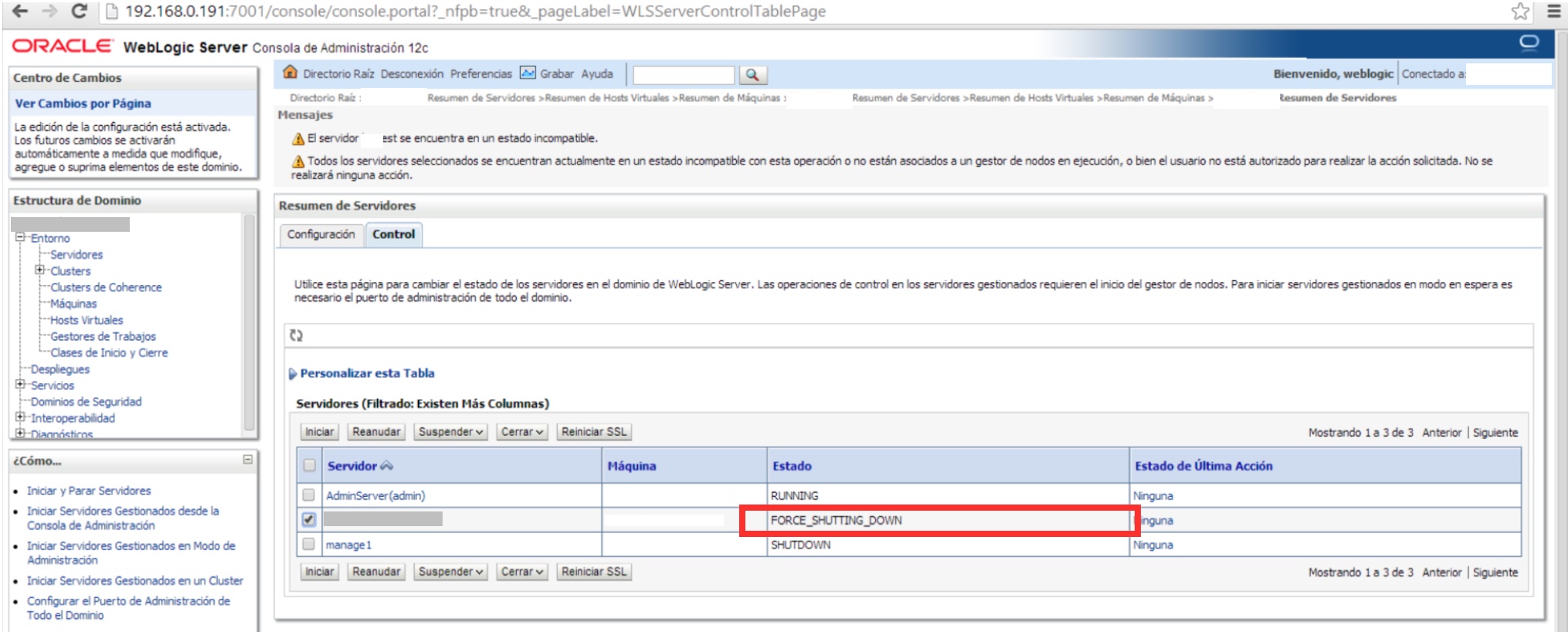The height and width of the screenshot is (632, 1568).
Task: Click the browser back arrow
Action: point(20,12)
